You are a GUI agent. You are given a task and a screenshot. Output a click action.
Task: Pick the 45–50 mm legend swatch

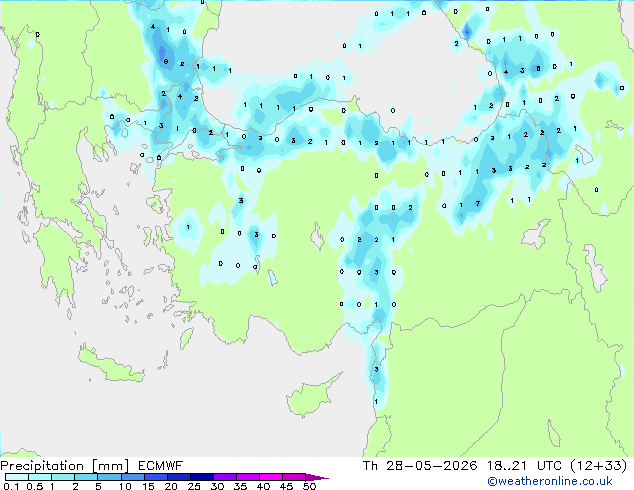294,477
